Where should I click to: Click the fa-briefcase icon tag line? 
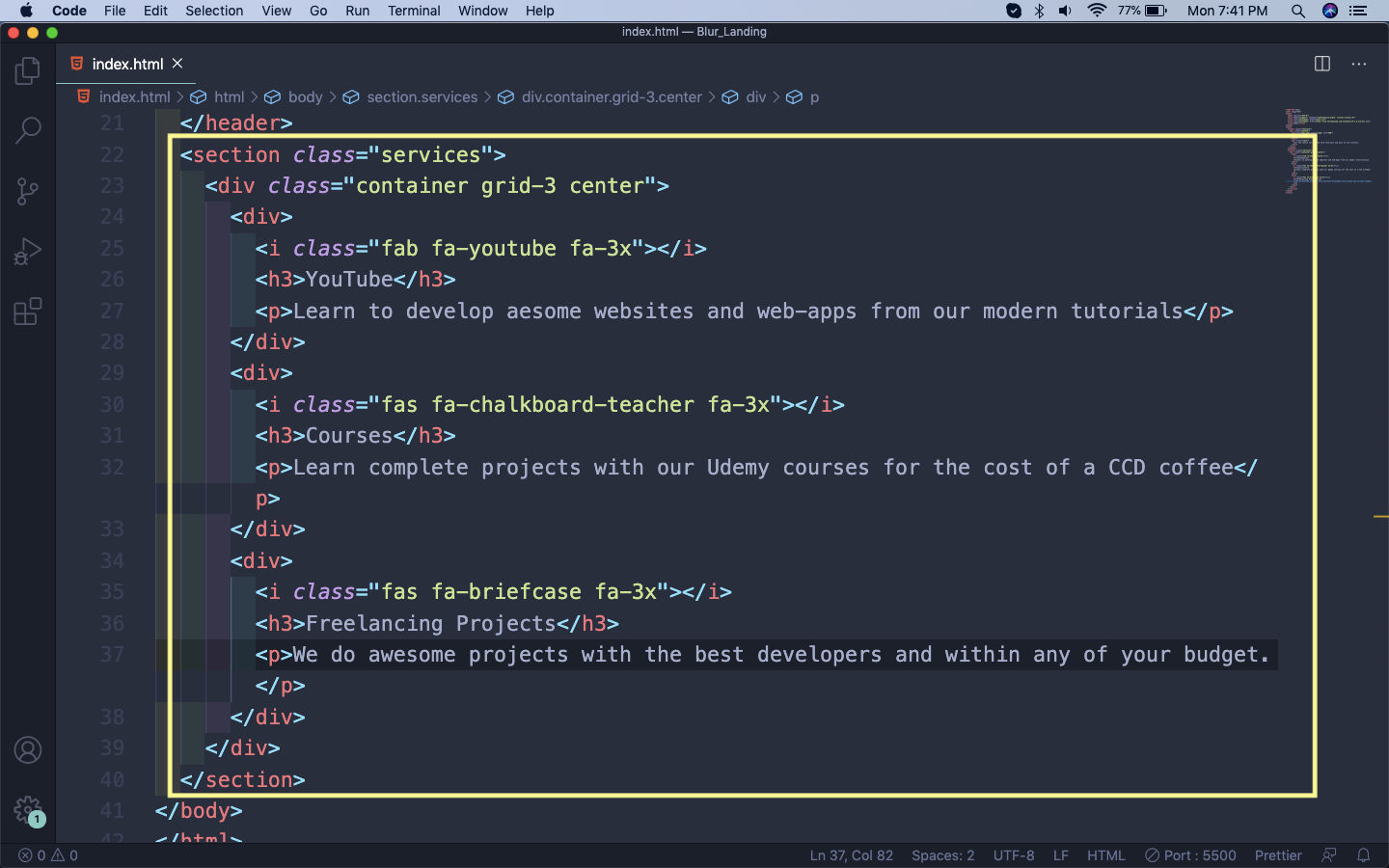pyautogui.click(x=493, y=592)
